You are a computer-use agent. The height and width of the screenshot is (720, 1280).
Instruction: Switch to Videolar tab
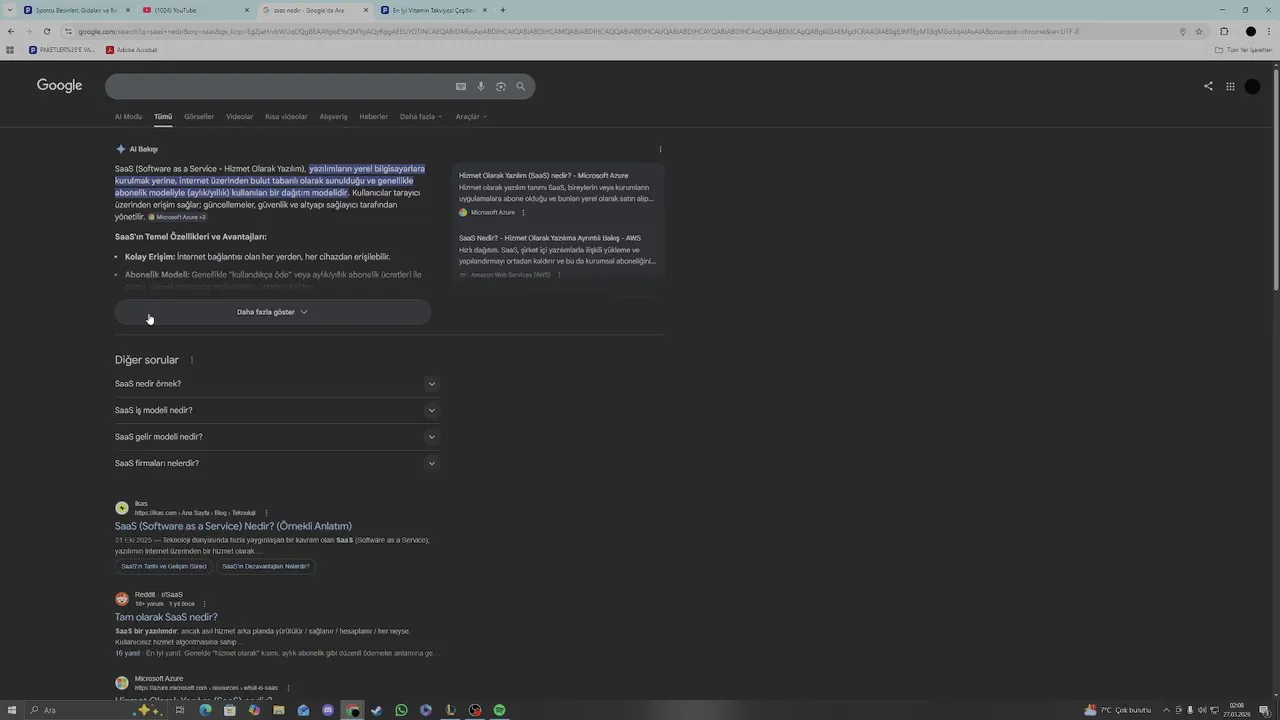pos(239,117)
